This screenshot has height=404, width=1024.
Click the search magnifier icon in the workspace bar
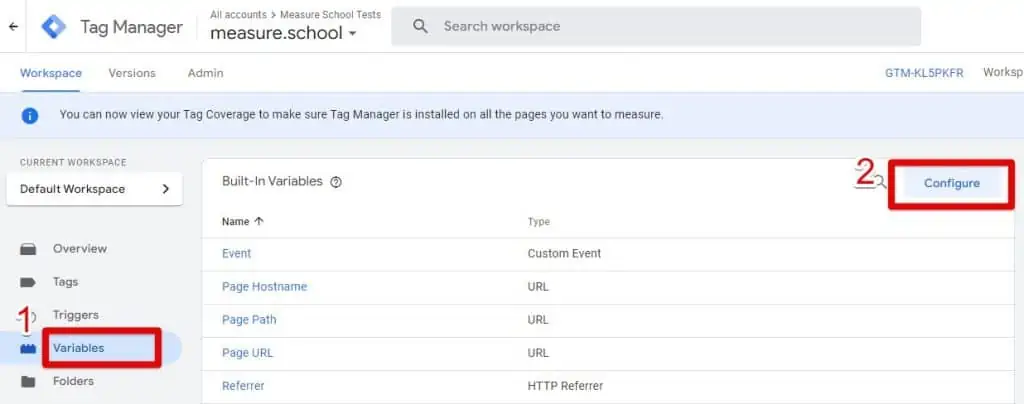pos(421,26)
